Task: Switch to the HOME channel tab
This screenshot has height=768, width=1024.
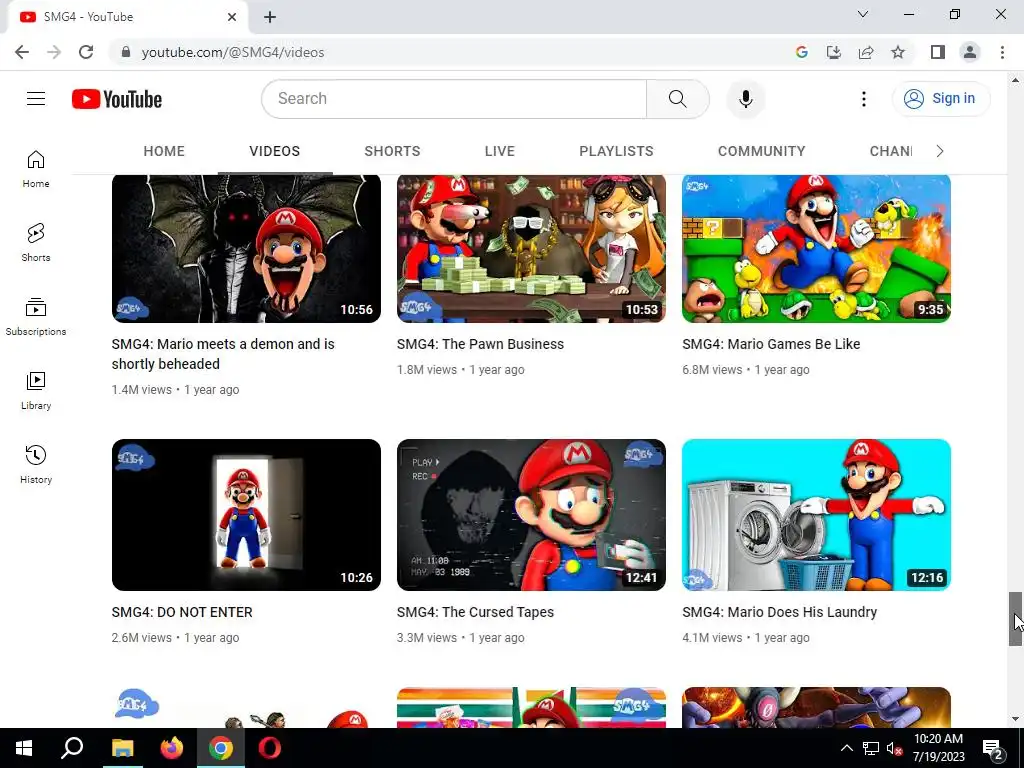Action: (164, 152)
